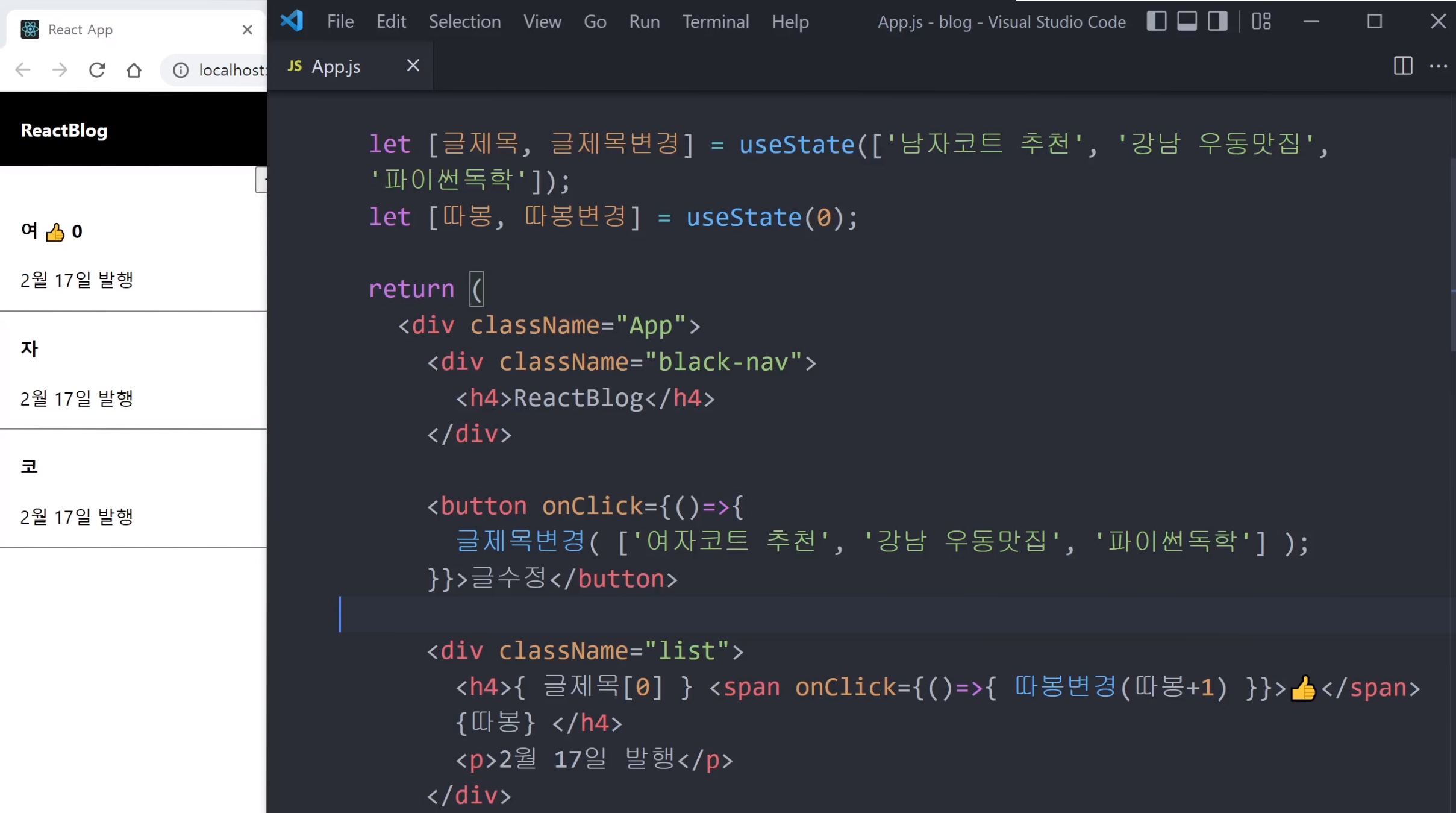Toggle the bottom panel layout icon

click(1187, 22)
